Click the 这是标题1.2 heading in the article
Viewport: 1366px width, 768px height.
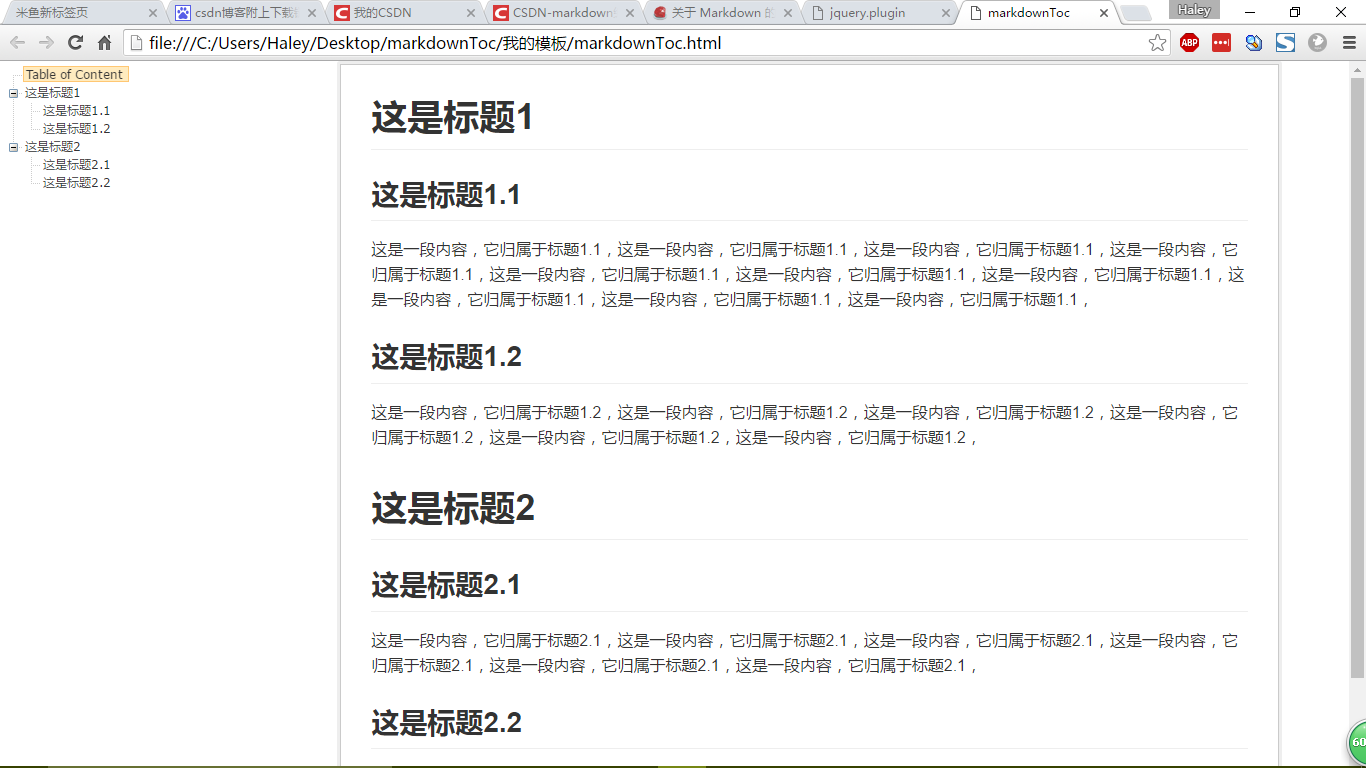tap(446, 357)
